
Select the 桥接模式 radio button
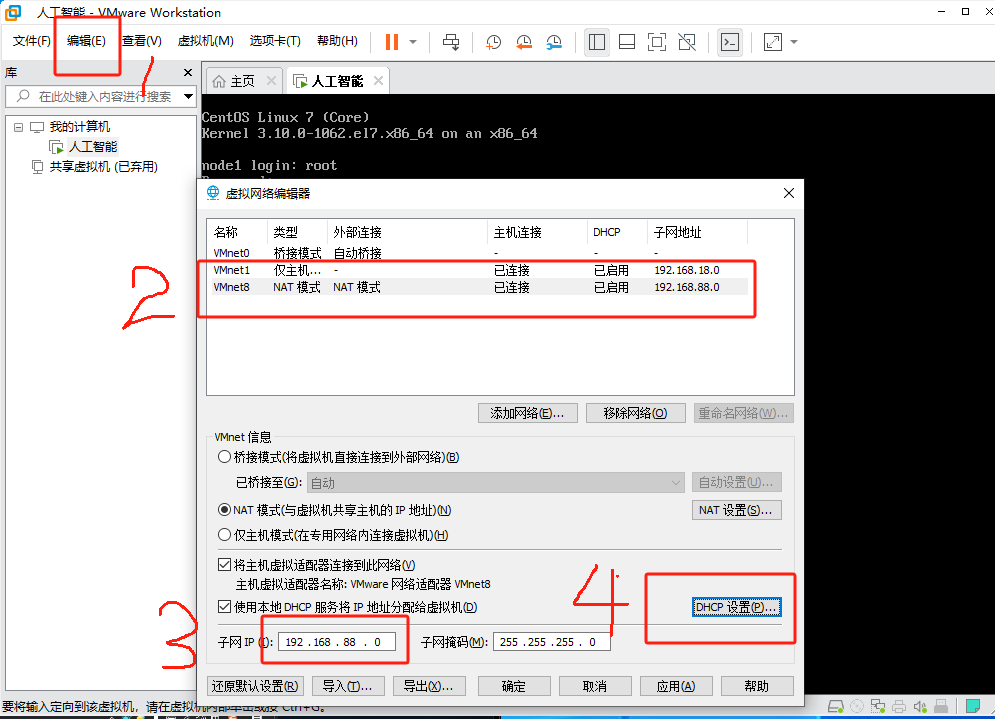coord(224,457)
